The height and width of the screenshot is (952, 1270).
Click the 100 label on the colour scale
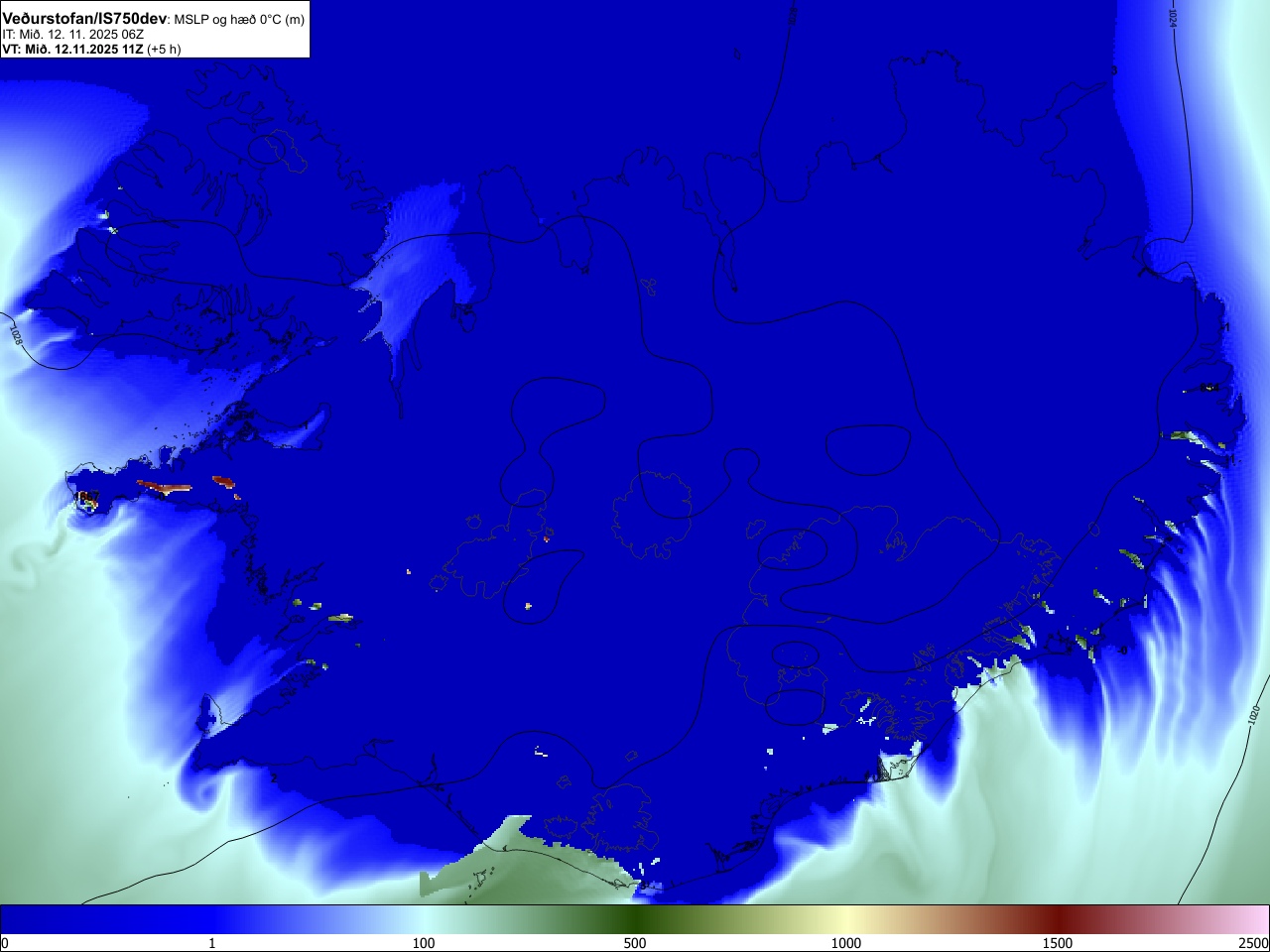[424, 943]
